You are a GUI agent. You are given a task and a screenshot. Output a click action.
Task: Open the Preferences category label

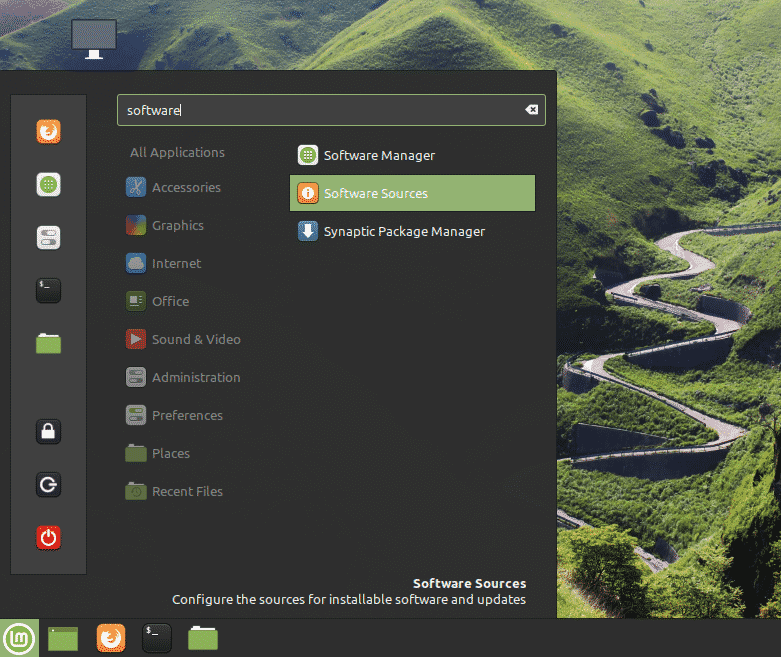tap(187, 415)
